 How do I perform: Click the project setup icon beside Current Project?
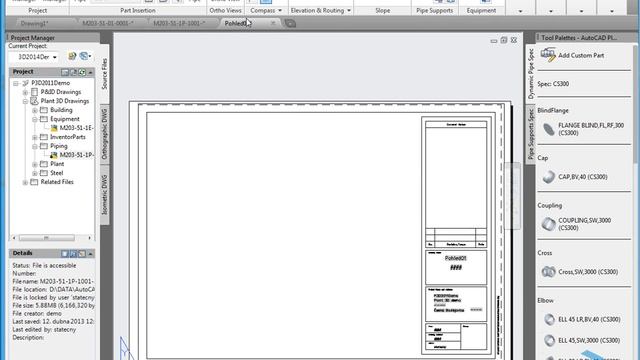[x=72, y=56]
